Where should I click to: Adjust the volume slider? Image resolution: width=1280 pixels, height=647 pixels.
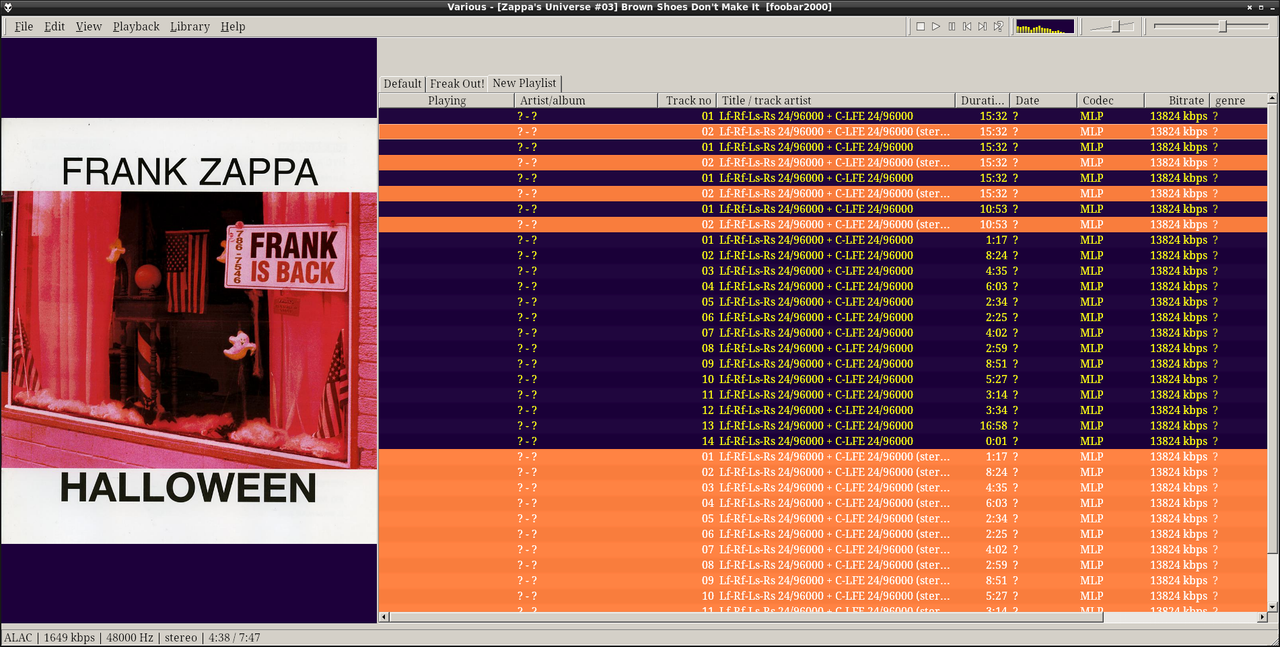click(1110, 27)
